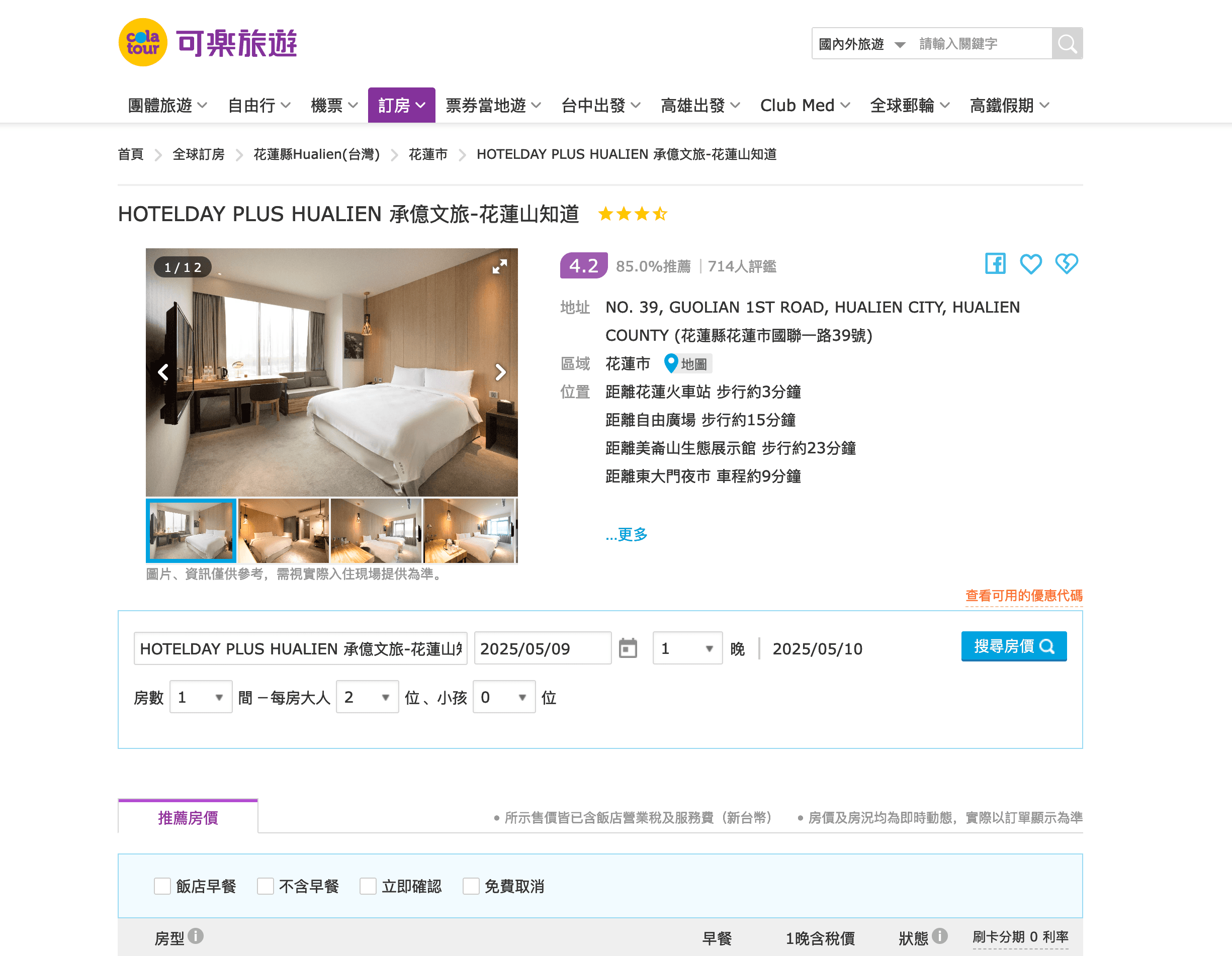The height and width of the screenshot is (956, 1232).
Task: Open the 小孩 children count dropdown
Action: 504,697
